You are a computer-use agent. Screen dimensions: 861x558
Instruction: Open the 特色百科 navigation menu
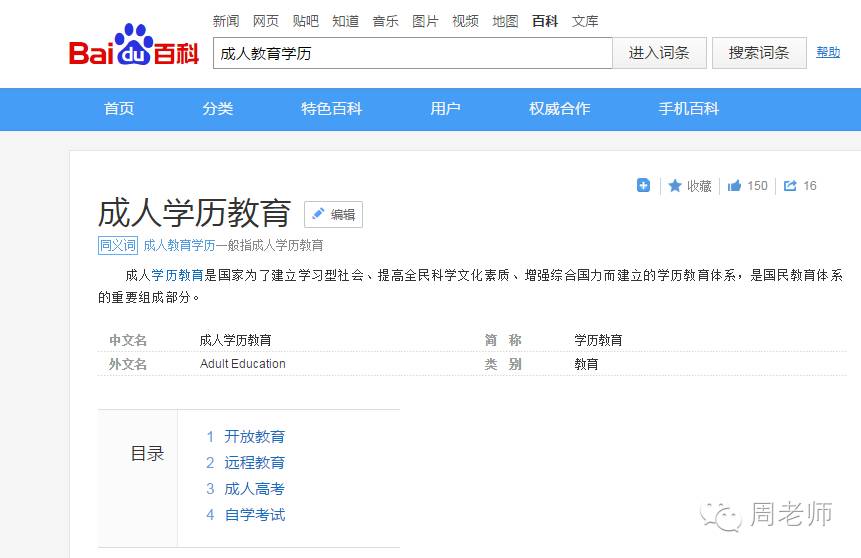[x=331, y=109]
